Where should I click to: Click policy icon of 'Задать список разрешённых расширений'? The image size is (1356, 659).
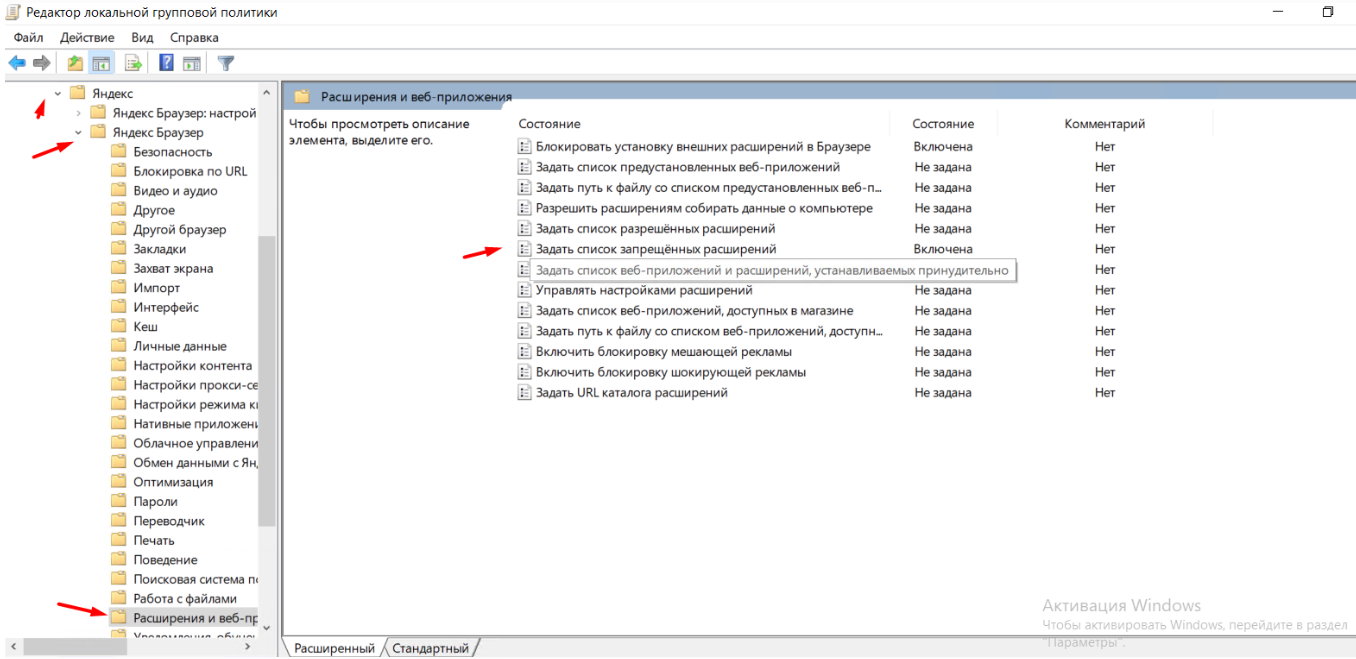(524, 229)
